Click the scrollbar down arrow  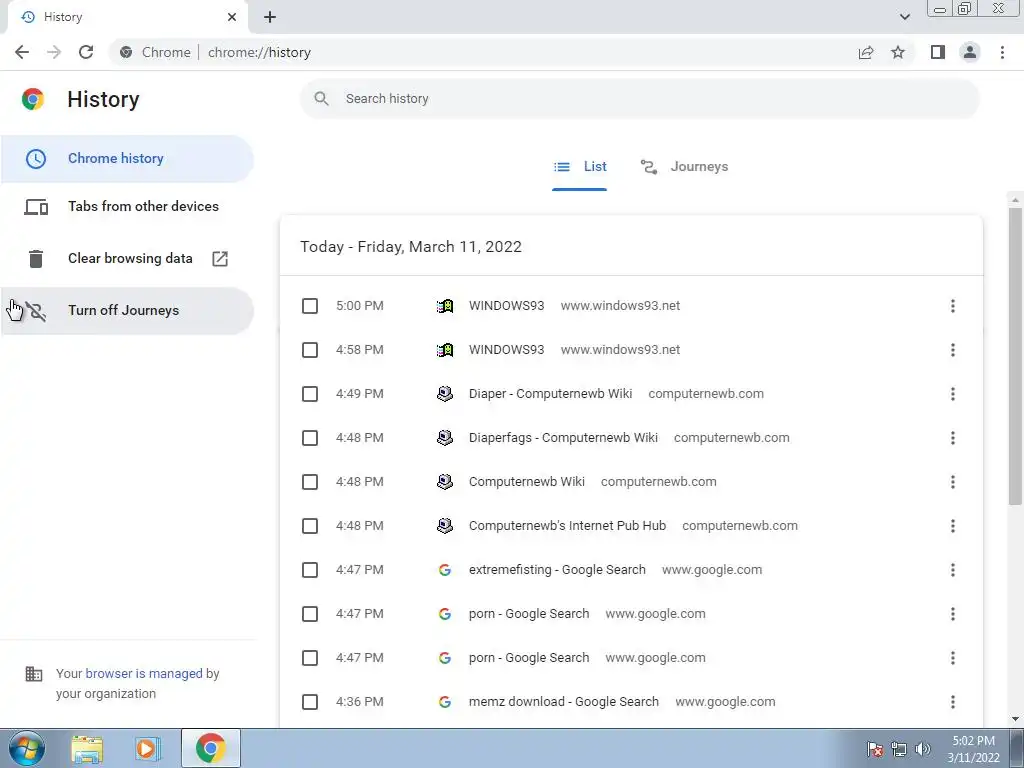pos(1015,720)
